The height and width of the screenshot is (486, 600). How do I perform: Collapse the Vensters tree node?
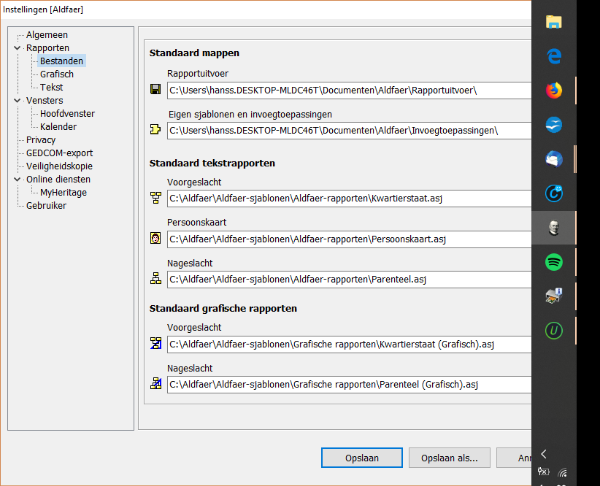coord(17,100)
